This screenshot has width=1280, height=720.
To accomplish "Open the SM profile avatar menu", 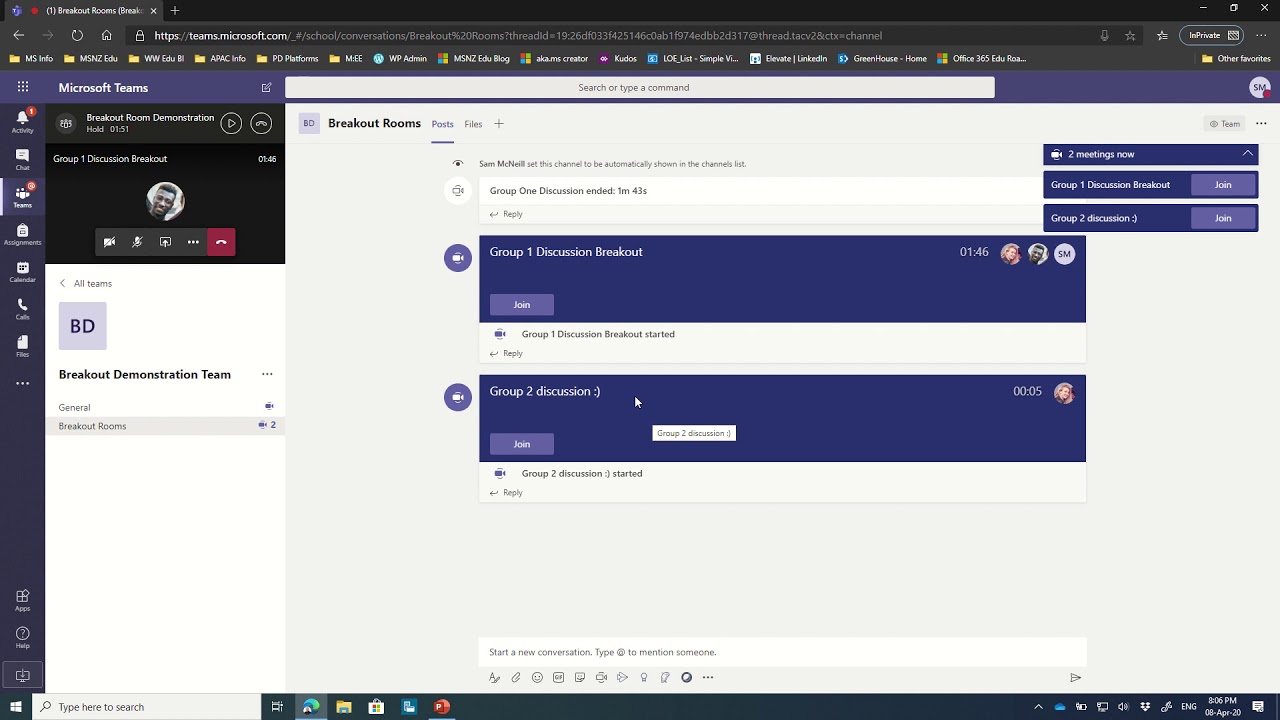I will point(1259,88).
